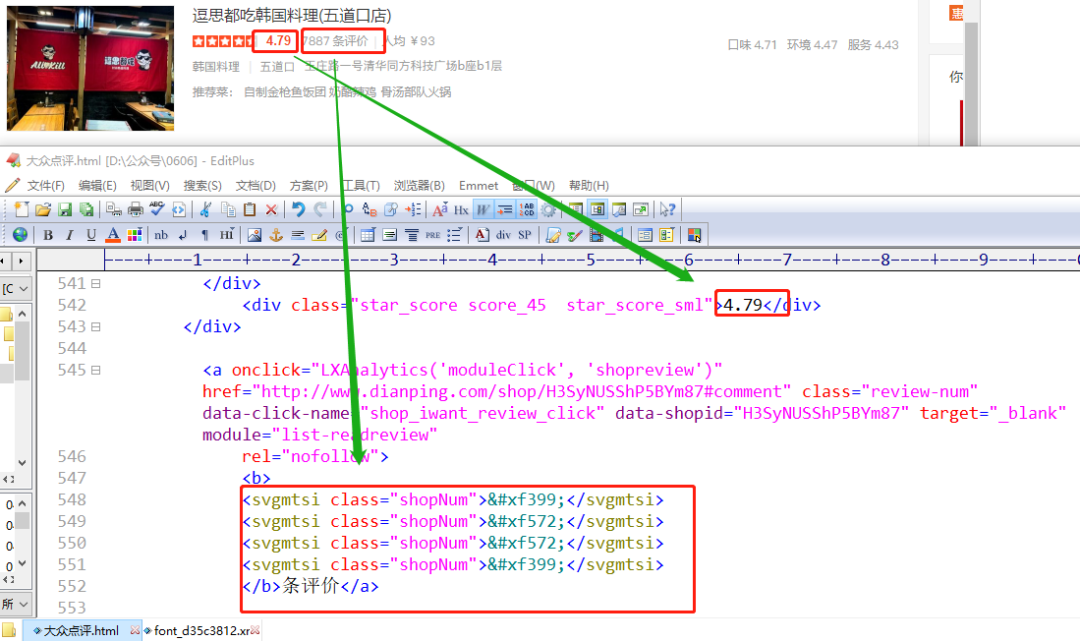Insert anchor tag with anchor icon
The width and height of the screenshot is (1080, 641).
pyautogui.click(x=276, y=235)
